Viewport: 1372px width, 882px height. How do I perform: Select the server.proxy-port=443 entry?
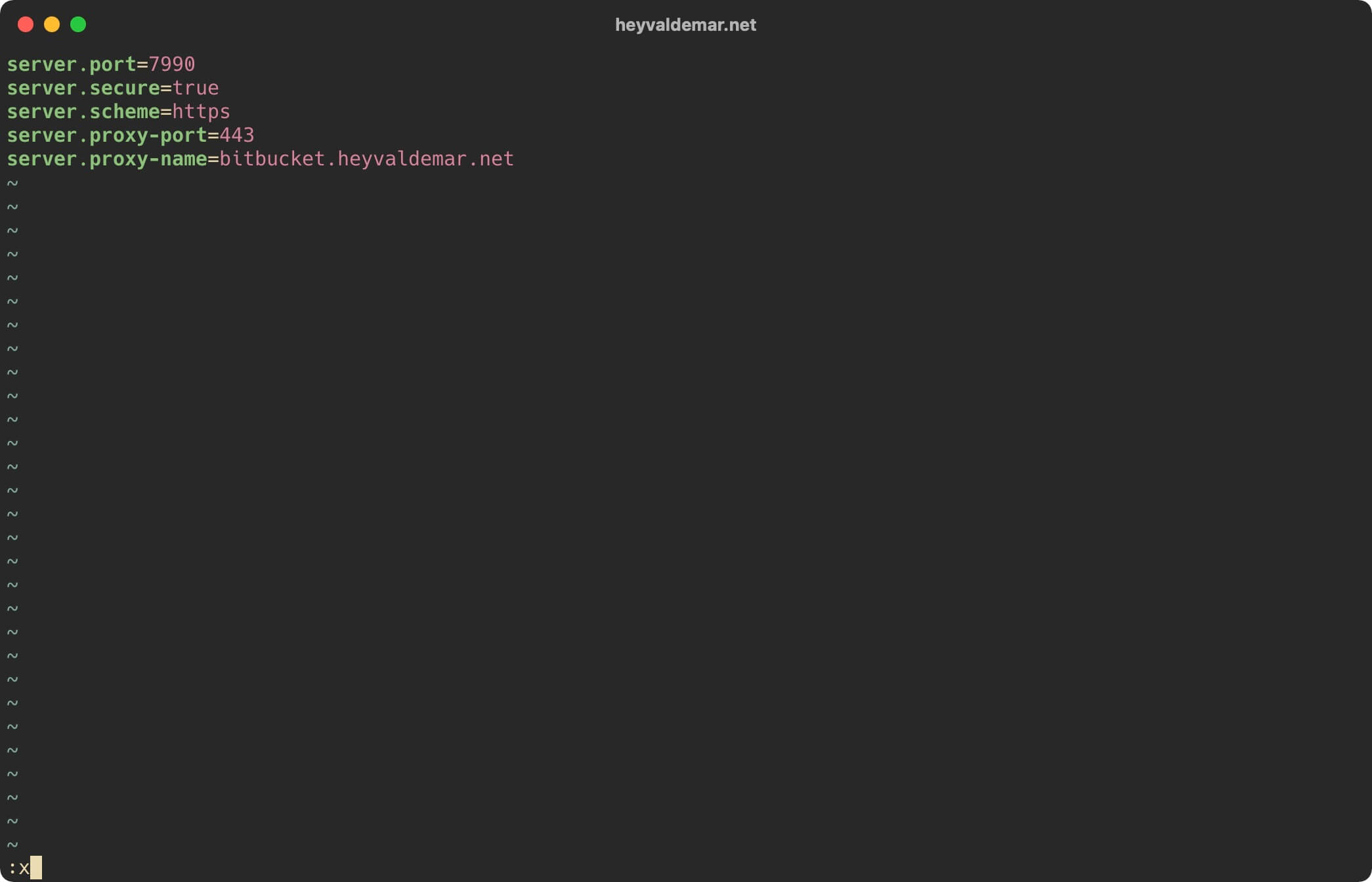point(130,135)
